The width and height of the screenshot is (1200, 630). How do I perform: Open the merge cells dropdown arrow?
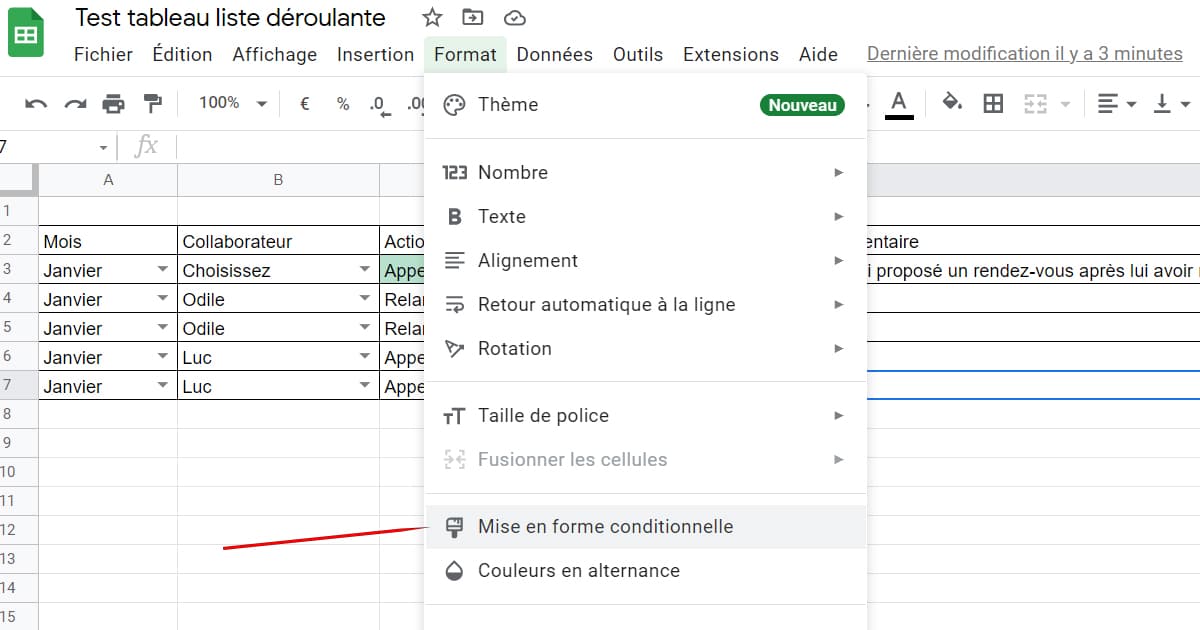[x=1065, y=104]
